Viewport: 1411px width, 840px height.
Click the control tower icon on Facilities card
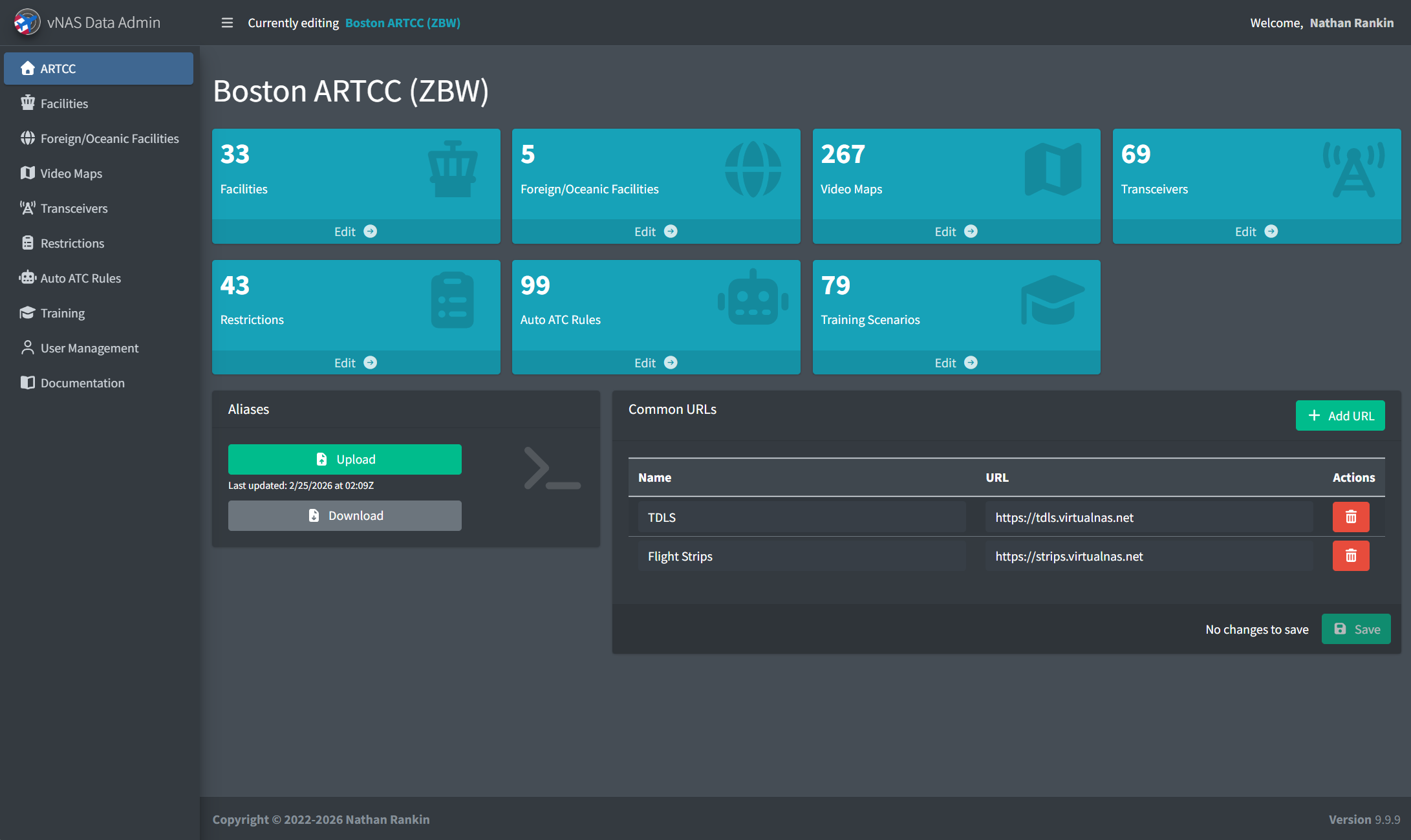(x=453, y=169)
